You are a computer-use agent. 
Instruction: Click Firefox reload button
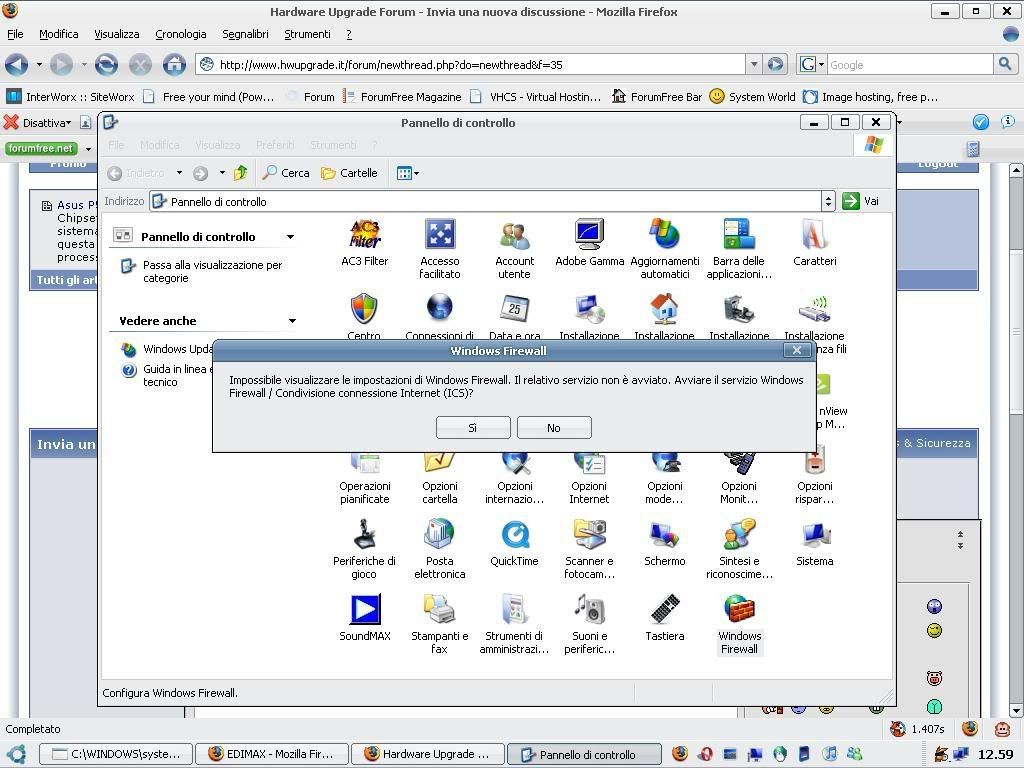tap(106, 65)
